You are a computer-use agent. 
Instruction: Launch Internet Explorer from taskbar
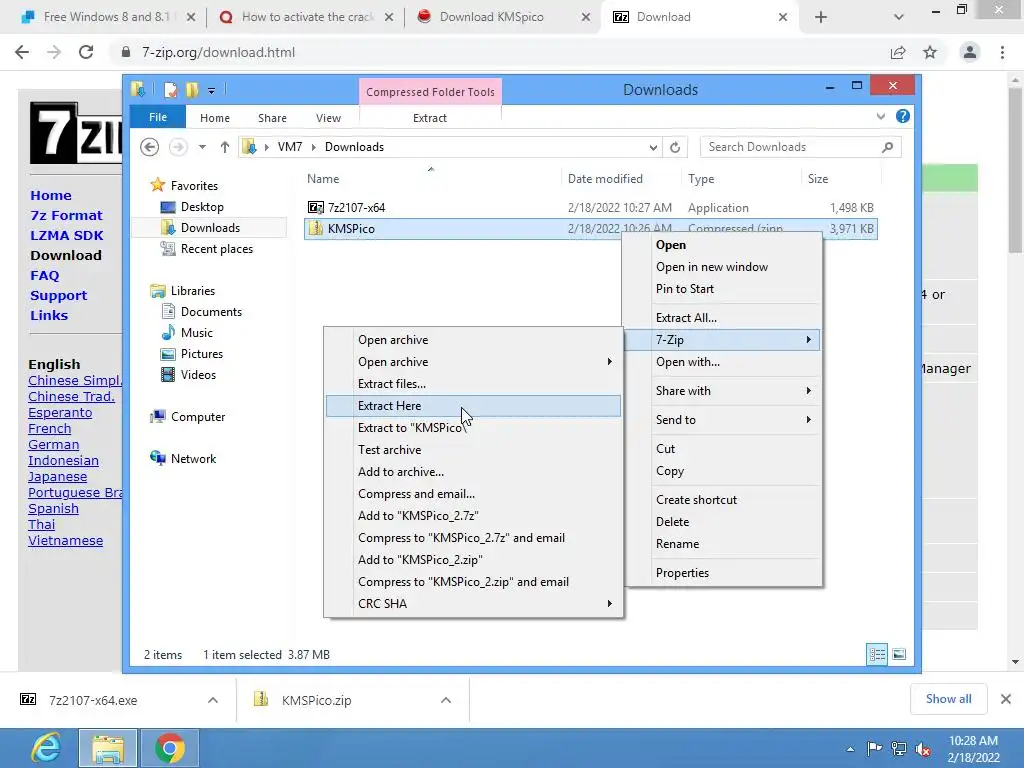point(46,748)
